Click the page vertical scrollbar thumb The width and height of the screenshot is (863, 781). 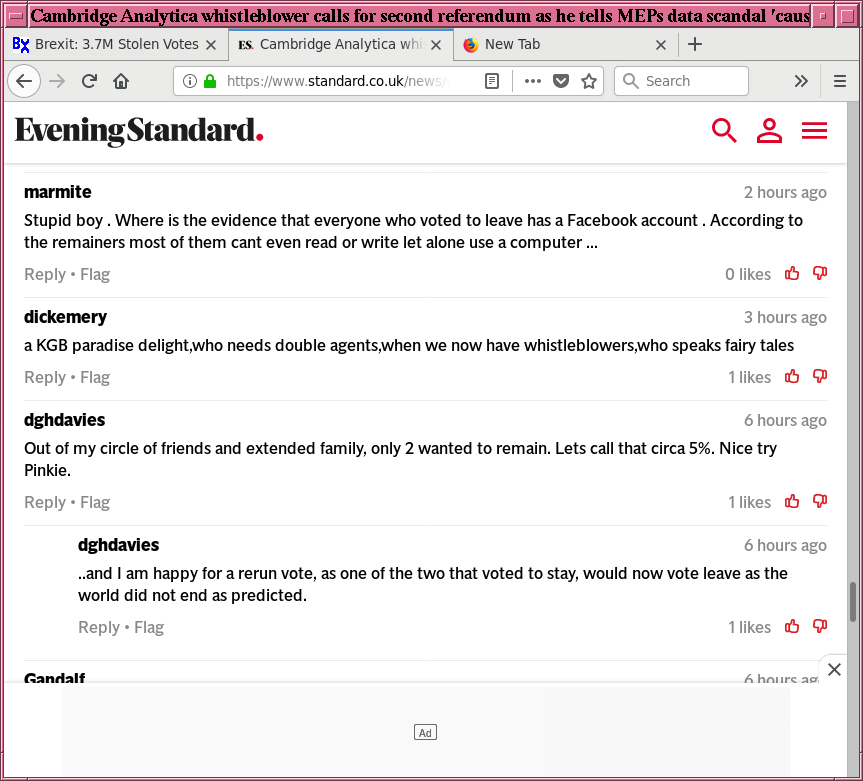click(x=853, y=602)
